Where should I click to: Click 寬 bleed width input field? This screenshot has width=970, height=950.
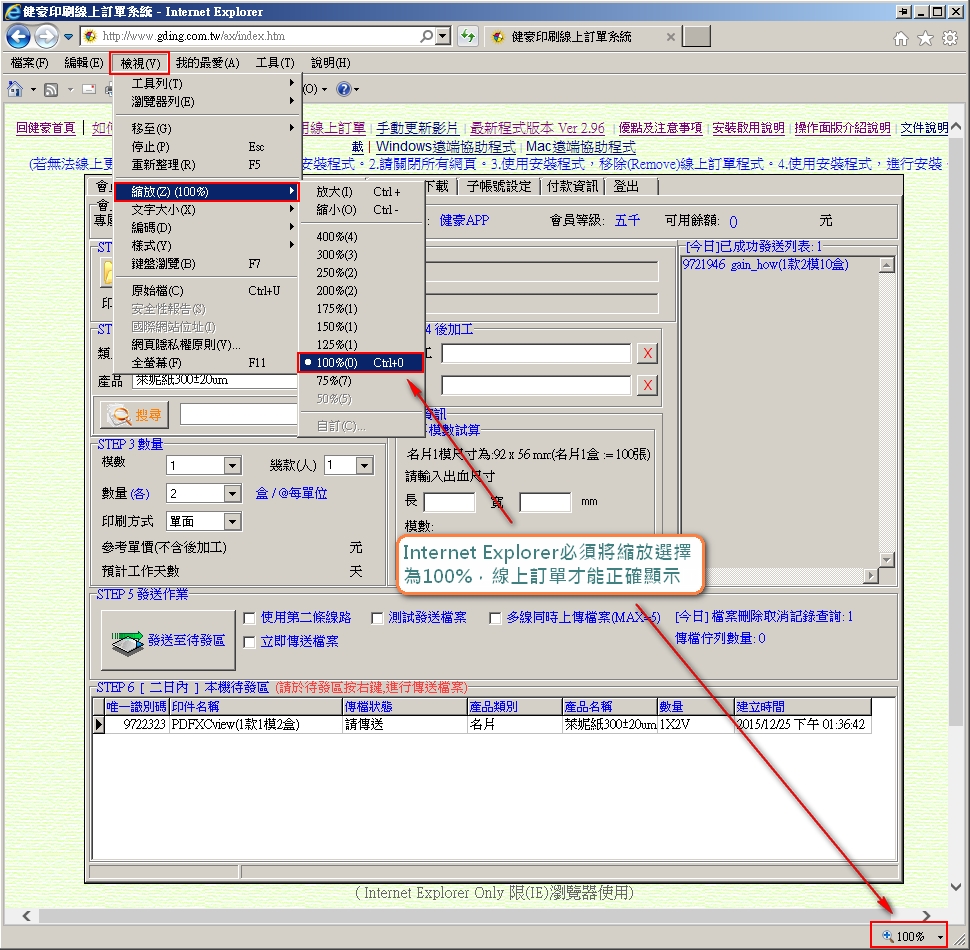pyautogui.click(x=545, y=502)
